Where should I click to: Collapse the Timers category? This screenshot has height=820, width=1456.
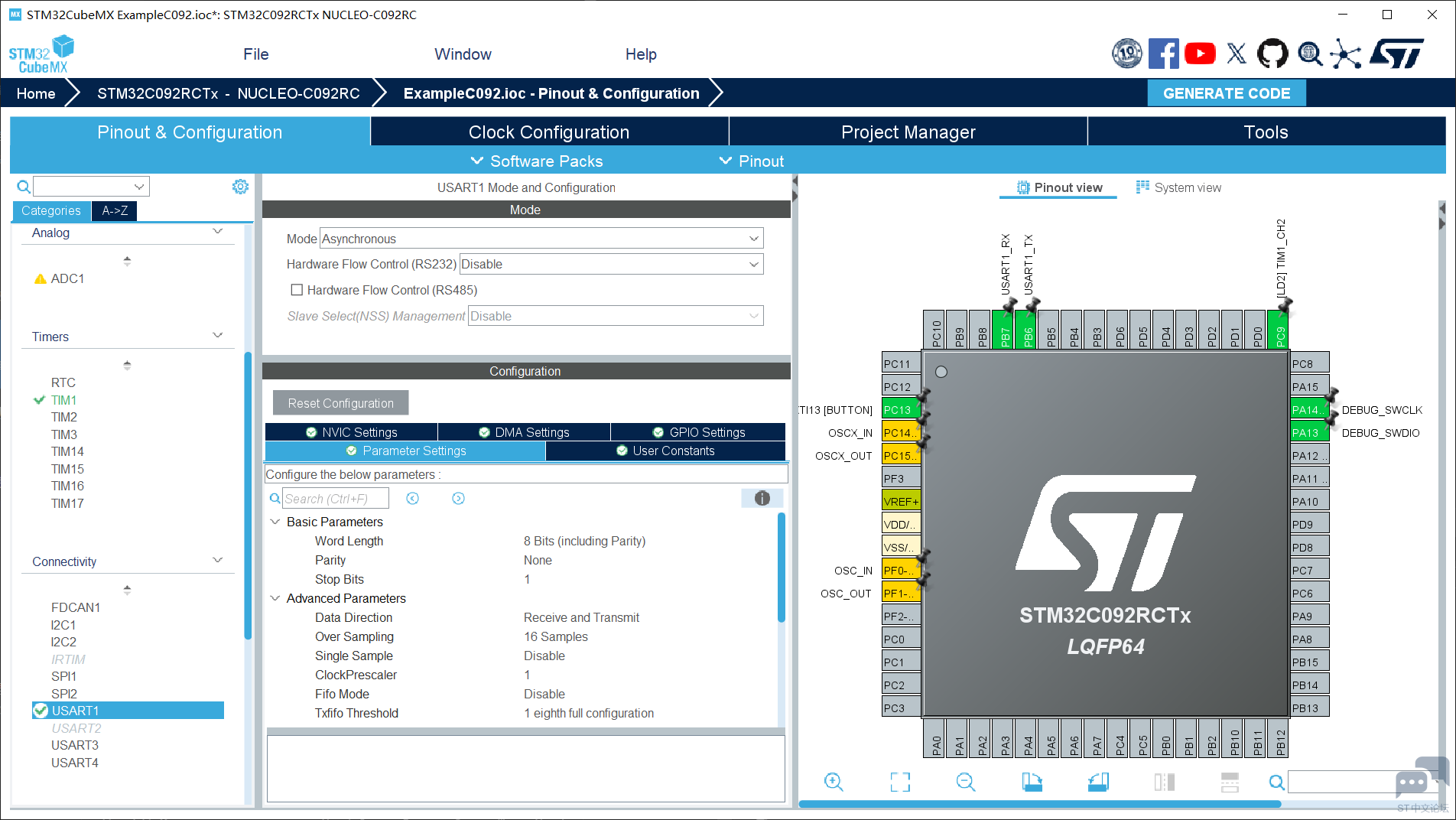pos(218,336)
